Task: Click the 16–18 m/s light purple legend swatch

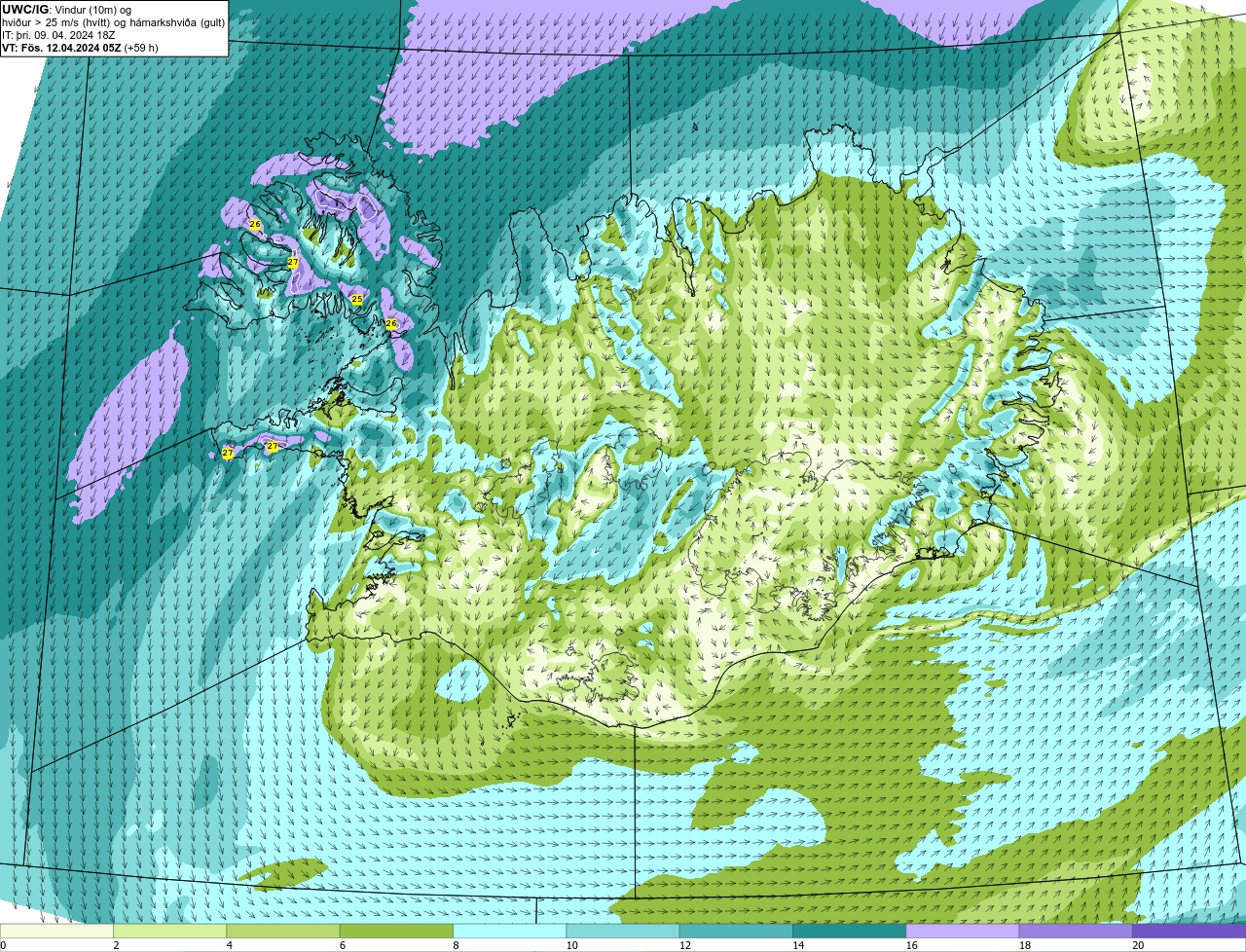Action: [963, 932]
